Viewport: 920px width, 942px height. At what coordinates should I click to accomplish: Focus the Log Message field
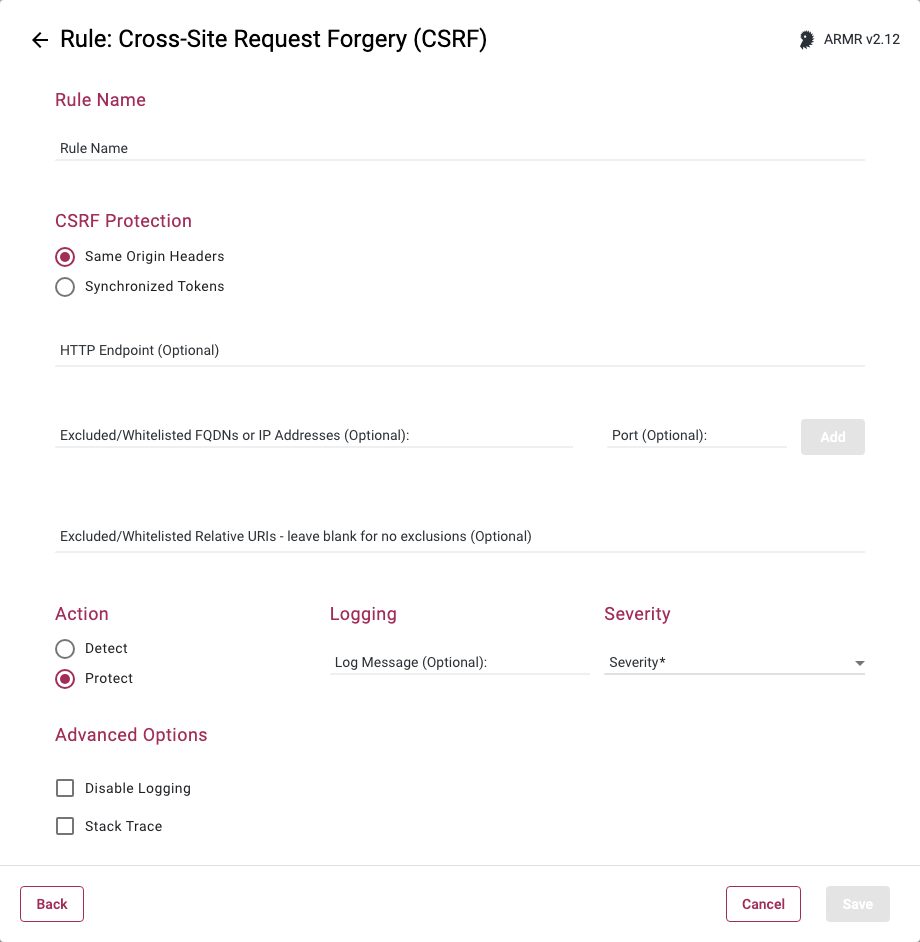tap(459, 663)
